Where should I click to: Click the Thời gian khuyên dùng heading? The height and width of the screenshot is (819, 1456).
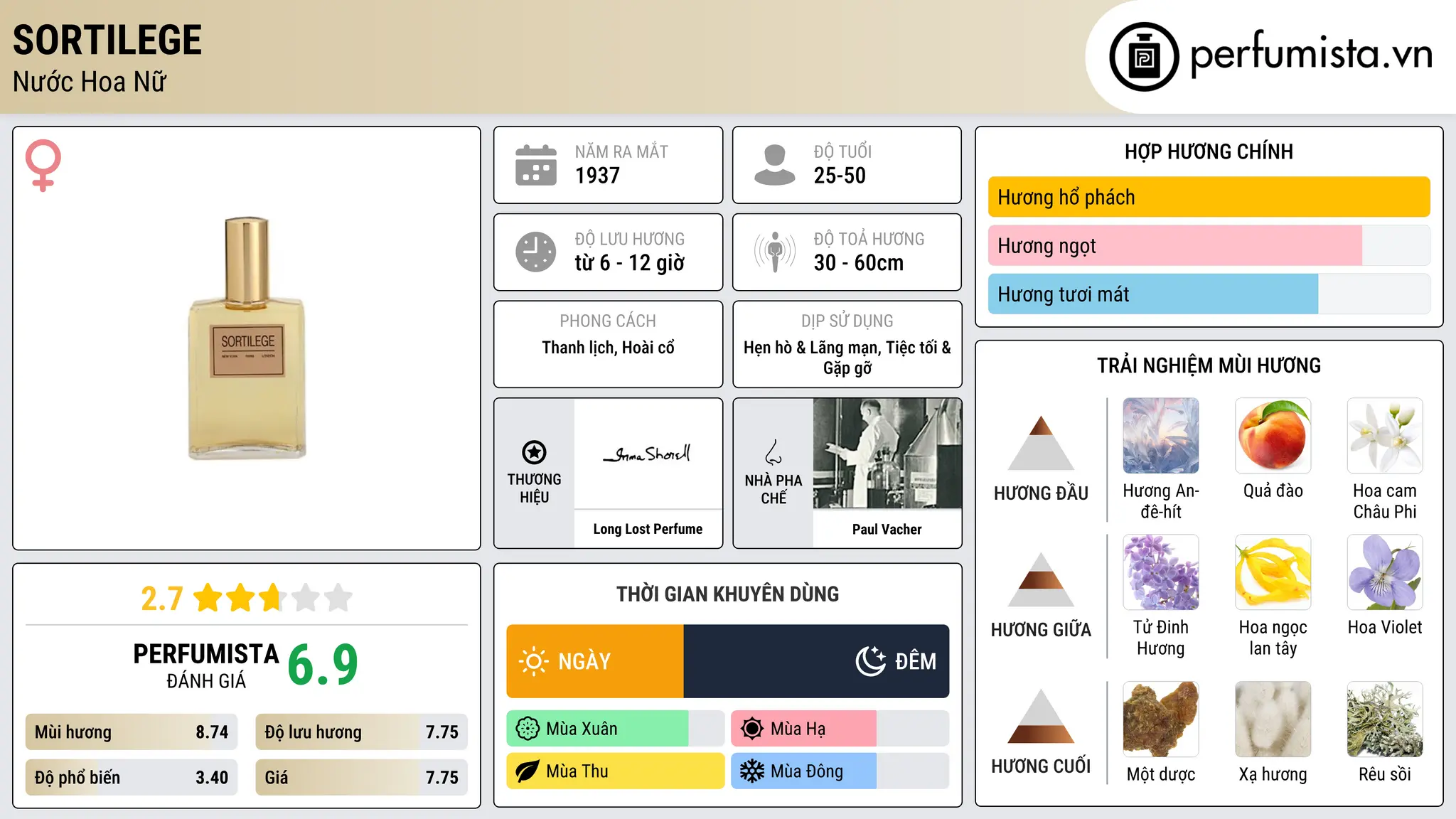(x=727, y=594)
